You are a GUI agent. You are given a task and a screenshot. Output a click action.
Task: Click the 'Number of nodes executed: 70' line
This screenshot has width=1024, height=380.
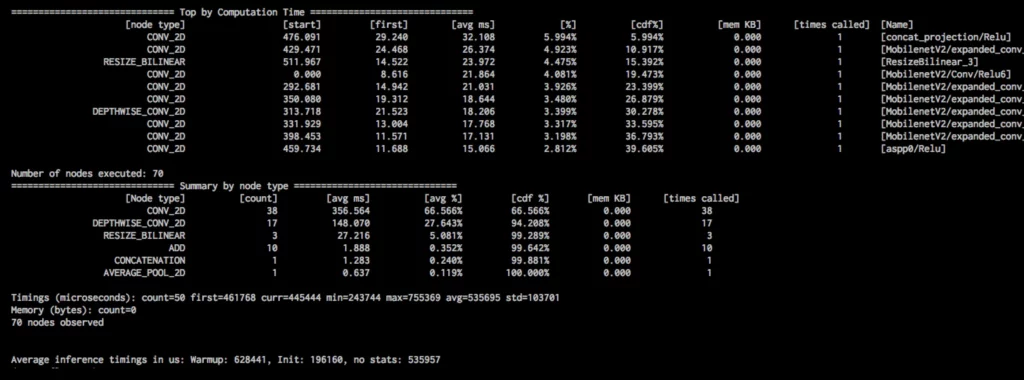tap(87, 174)
